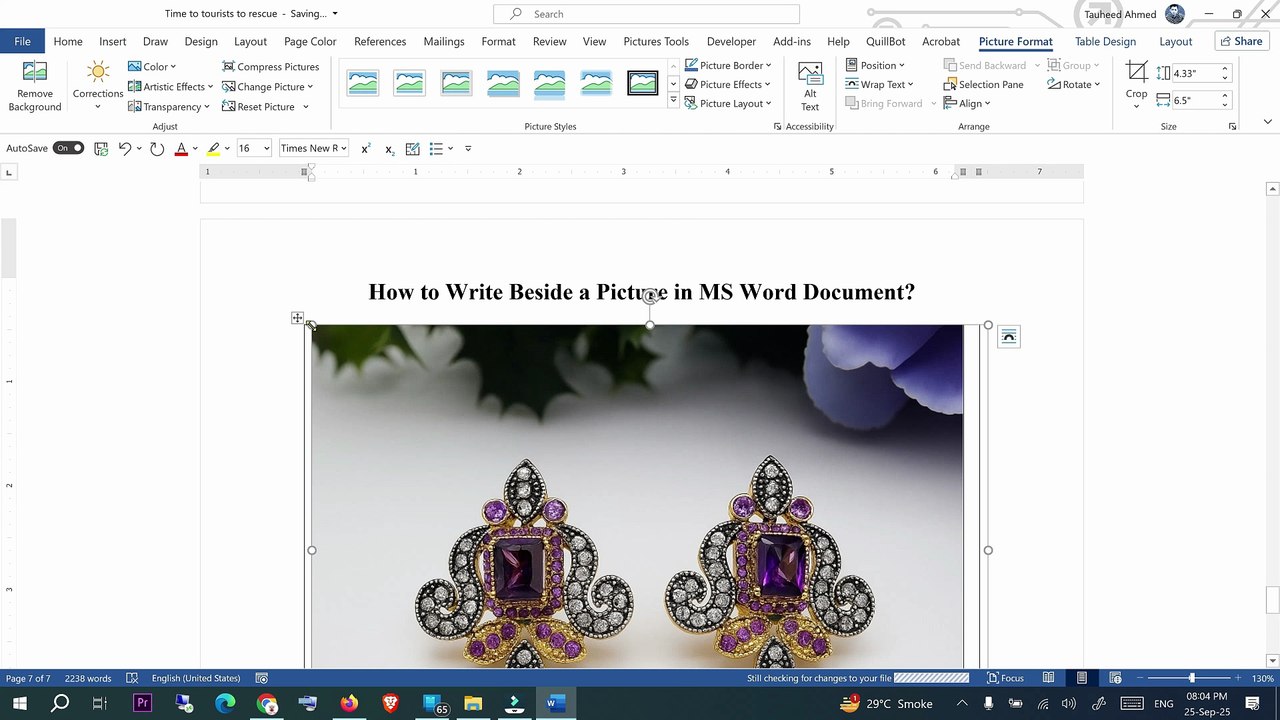Click the Search box in title bar
The image size is (1280, 720).
point(646,14)
